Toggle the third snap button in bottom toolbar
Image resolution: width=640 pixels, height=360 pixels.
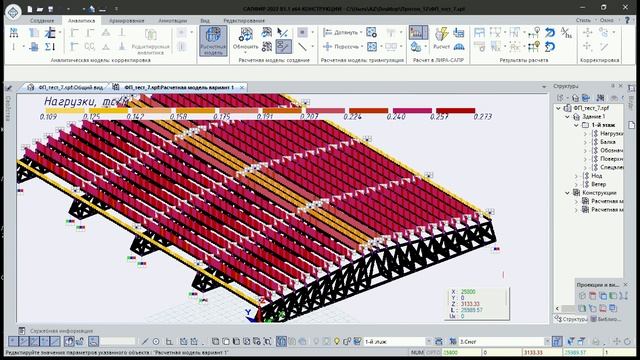pyautogui.click(x=34, y=341)
